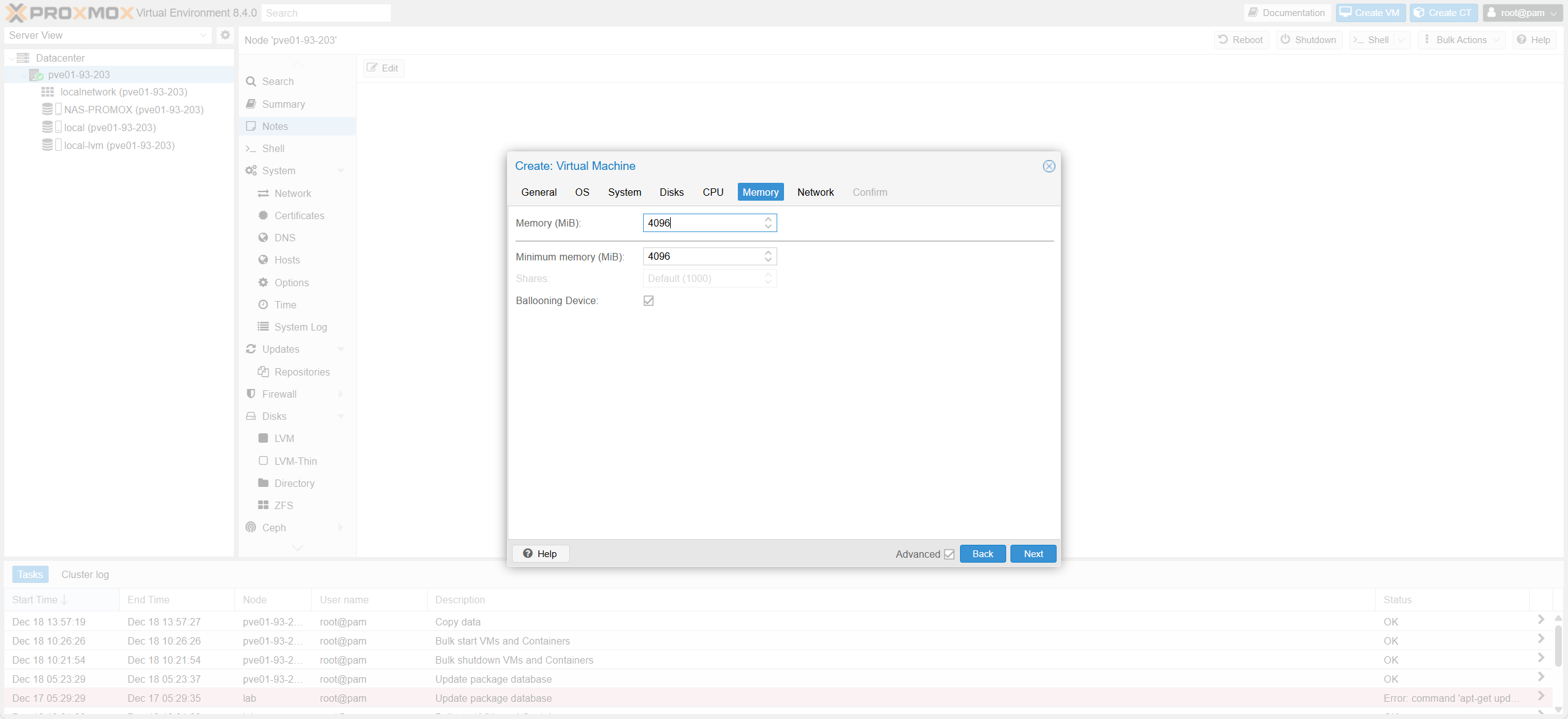
Task: Toggle the Advanced checkbox
Action: (x=949, y=554)
